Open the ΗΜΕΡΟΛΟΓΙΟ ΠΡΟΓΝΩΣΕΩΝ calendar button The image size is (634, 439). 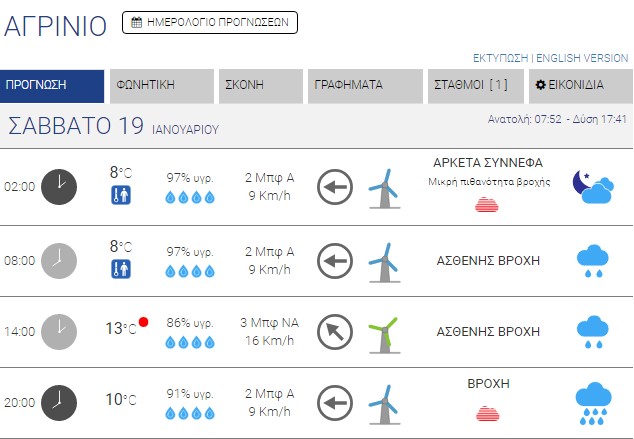coord(210,21)
